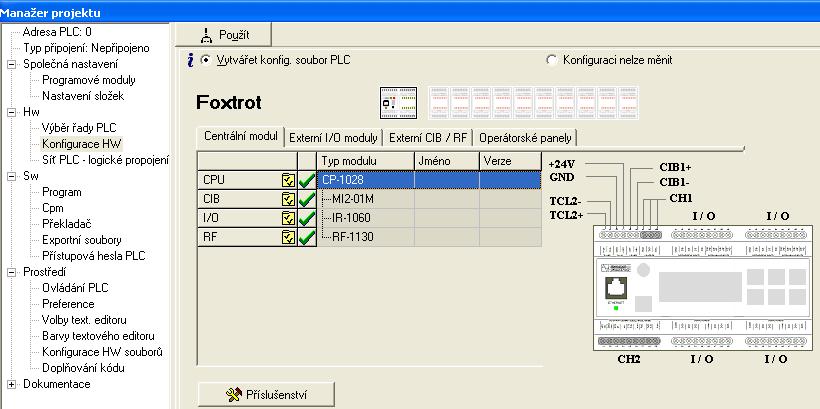Open 'Síť PLC - logické propojení' item

pyautogui.click(x=106, y=160)
